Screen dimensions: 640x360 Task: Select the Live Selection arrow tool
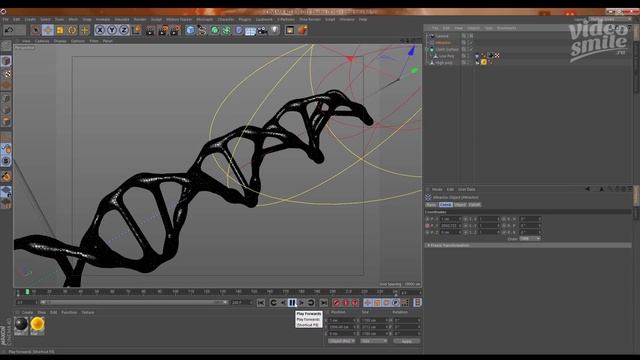[x=36, y=30]
